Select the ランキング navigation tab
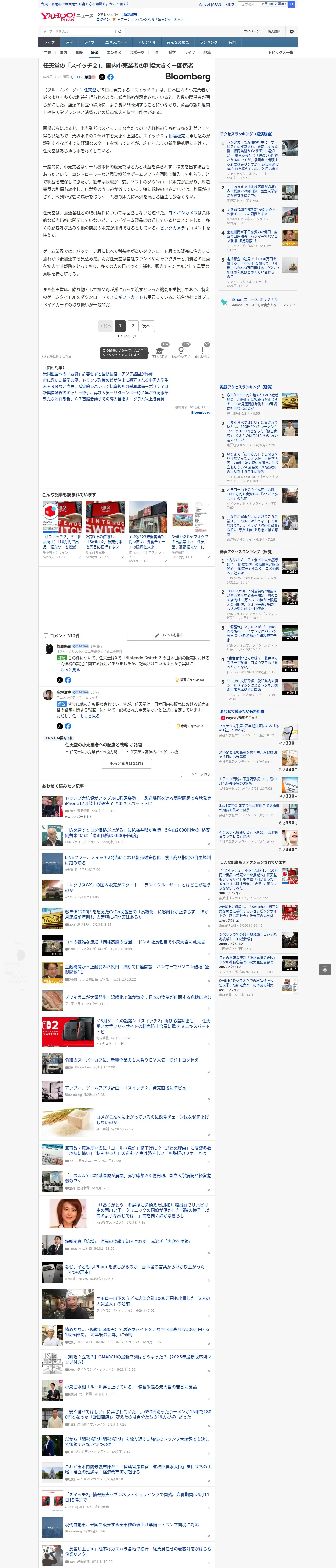The image size is (336, 1568). tap(209, 43)
